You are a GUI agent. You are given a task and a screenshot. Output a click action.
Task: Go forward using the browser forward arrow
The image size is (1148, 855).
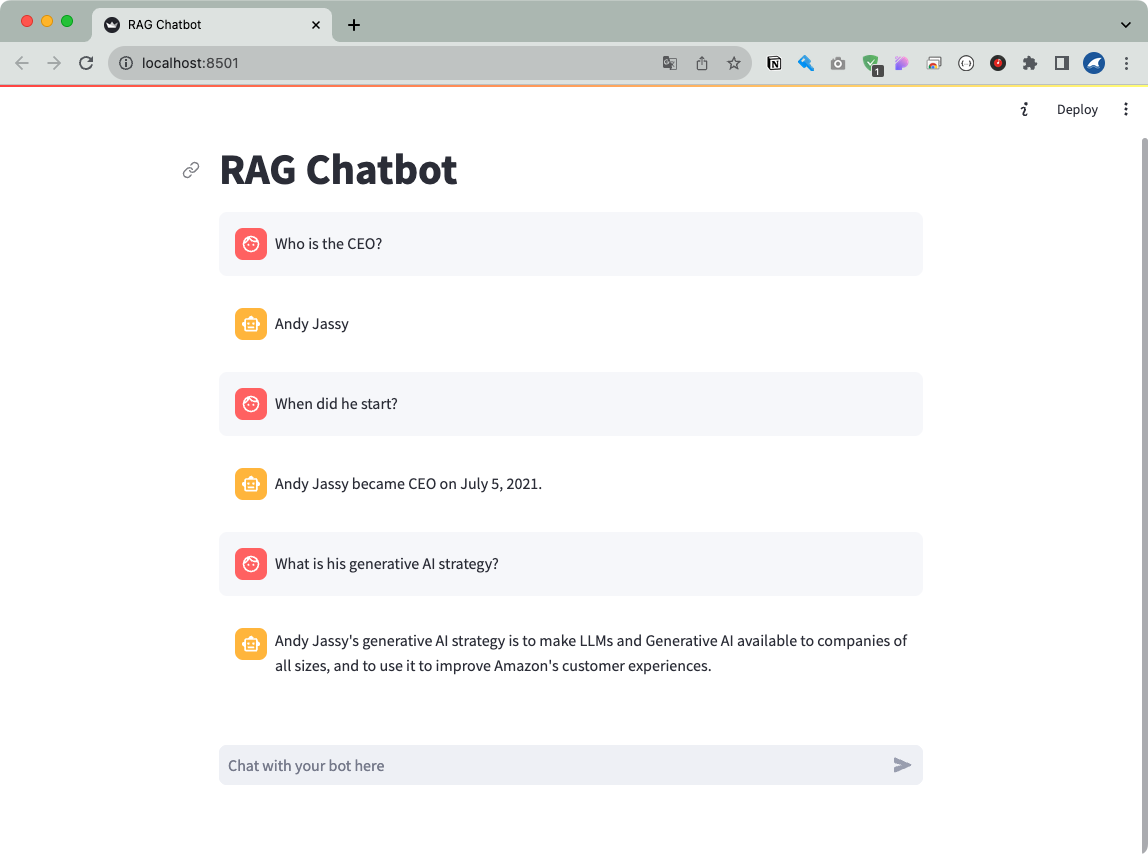(54, 63)
